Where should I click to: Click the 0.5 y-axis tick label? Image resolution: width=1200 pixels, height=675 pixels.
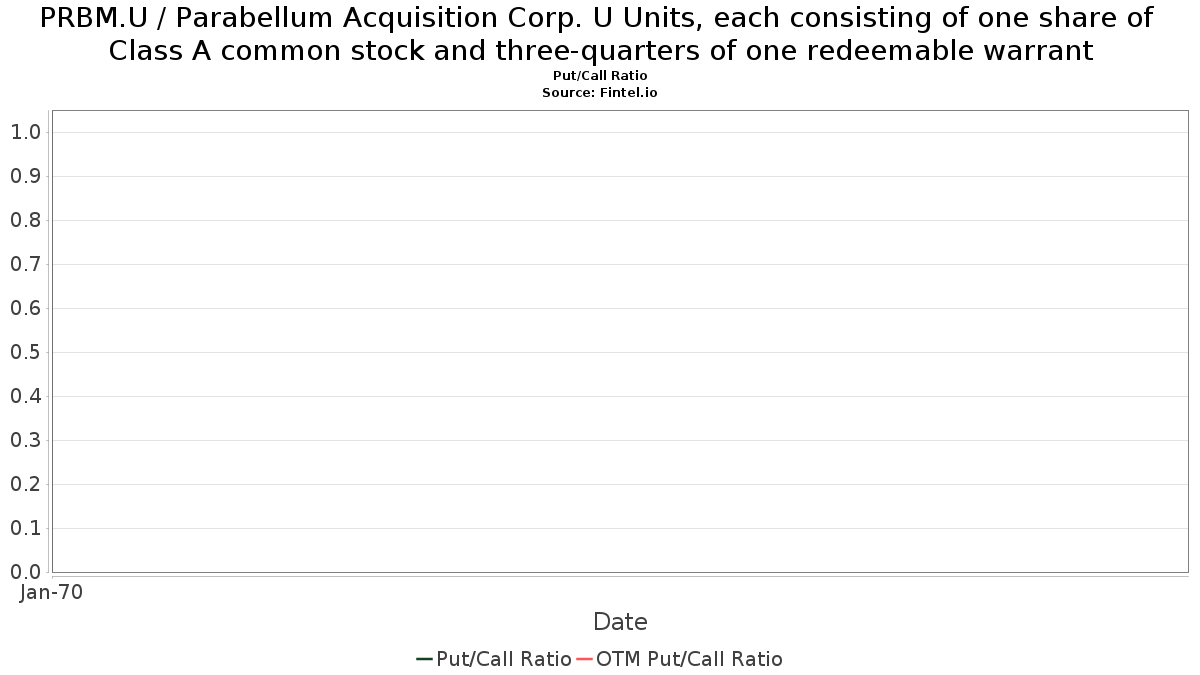pos(25,352)
